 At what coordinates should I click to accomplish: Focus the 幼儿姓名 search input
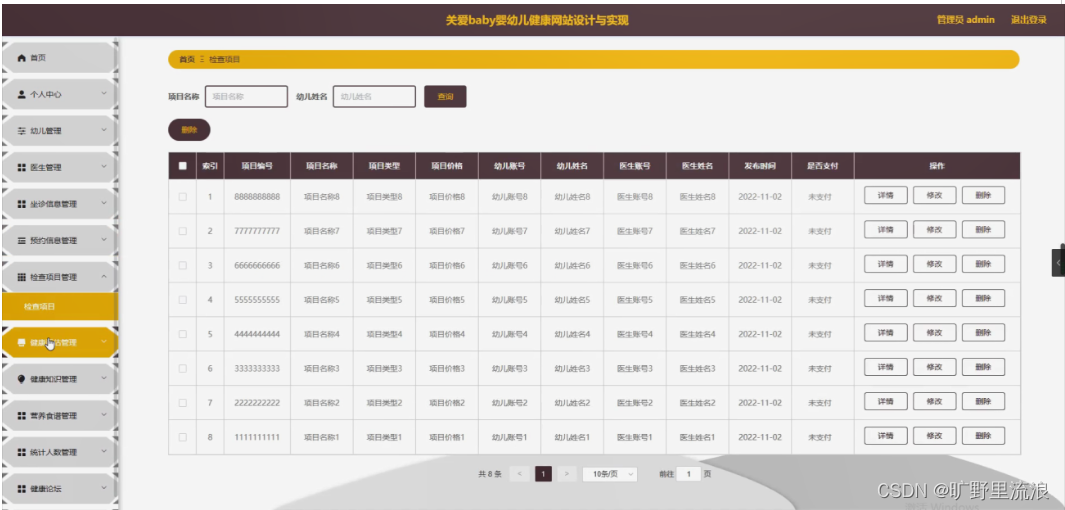coord(374,96)
